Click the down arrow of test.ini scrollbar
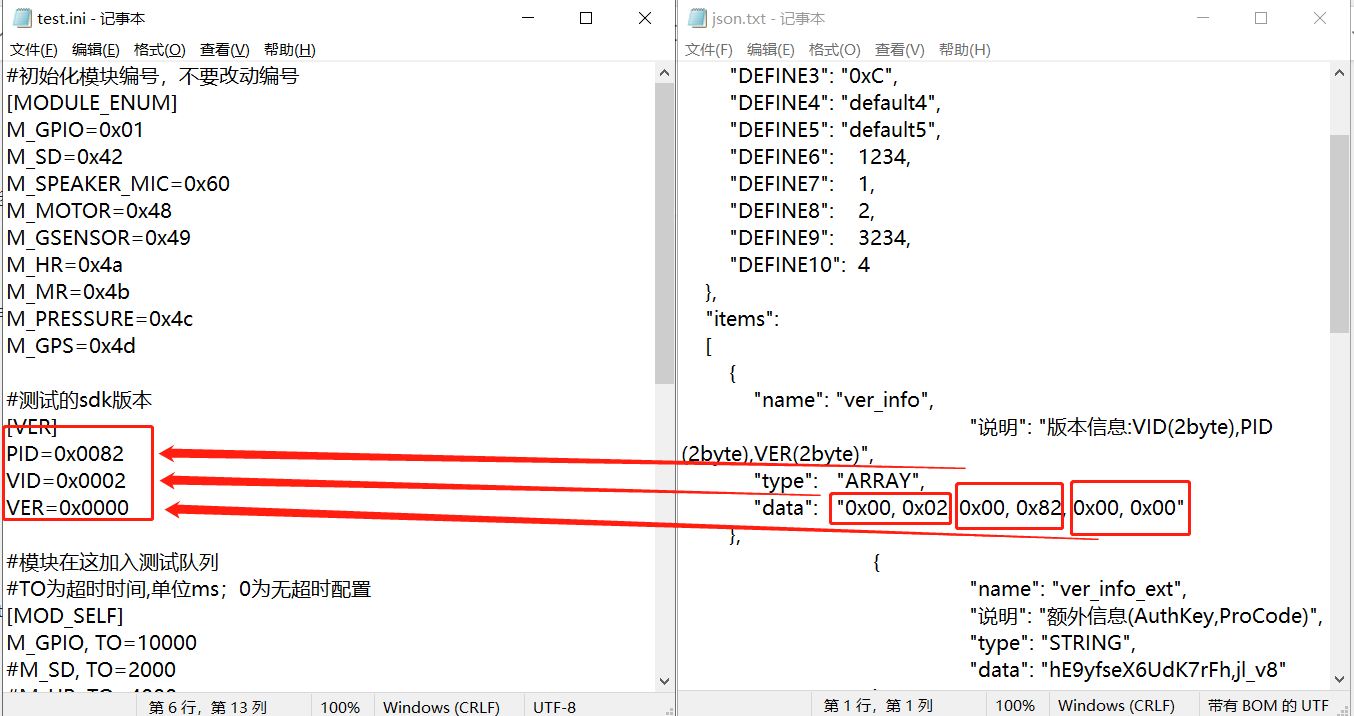 coord(664,681)
